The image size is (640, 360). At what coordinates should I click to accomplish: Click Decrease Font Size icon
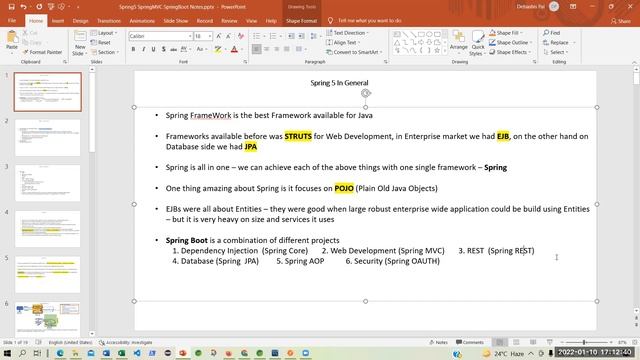pyautogui.click(x=229, y=36)
